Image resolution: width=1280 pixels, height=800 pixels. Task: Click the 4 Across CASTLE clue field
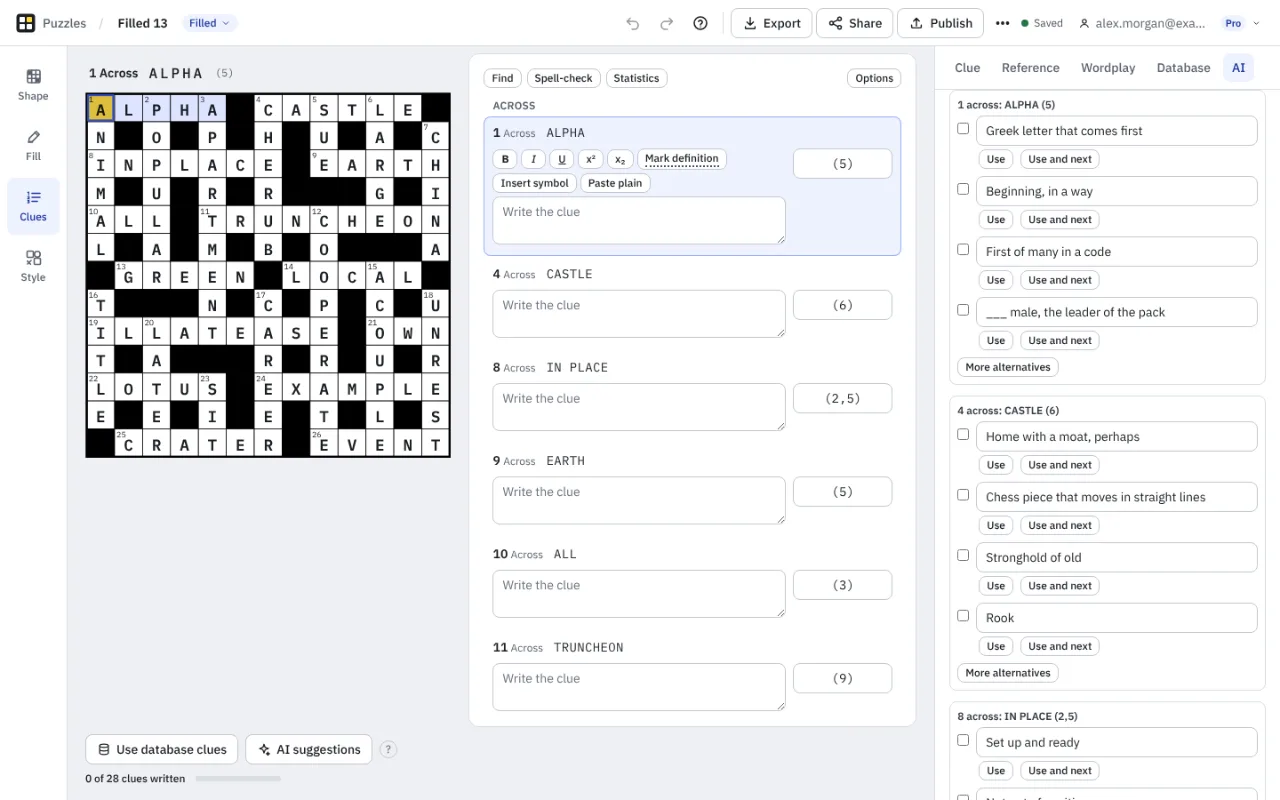638,314
